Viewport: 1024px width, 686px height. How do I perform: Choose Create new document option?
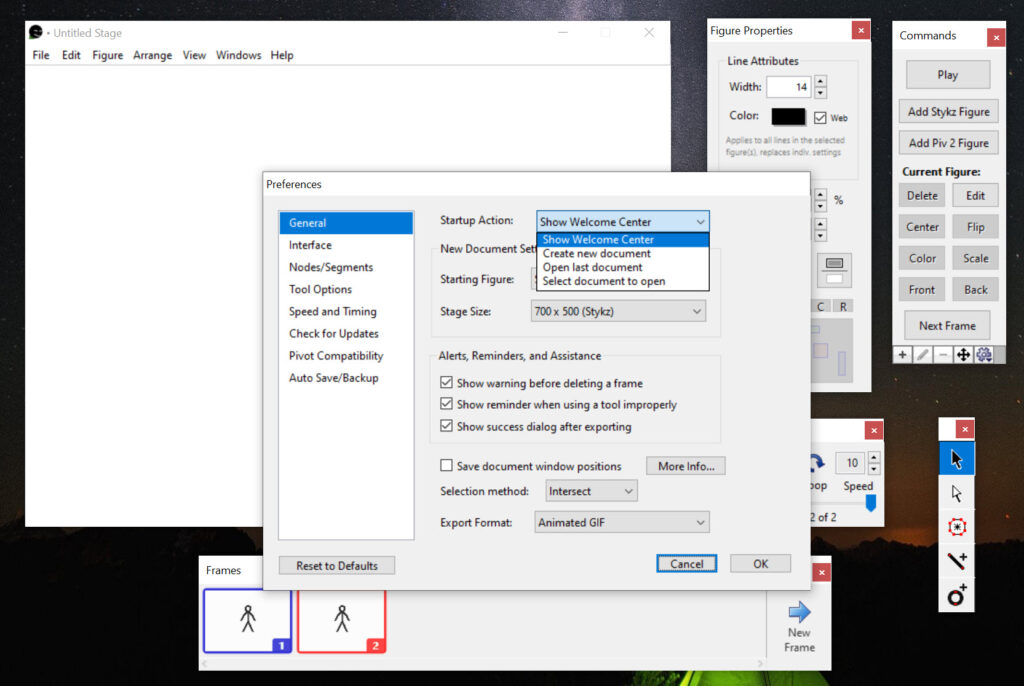tap(622, 253)
